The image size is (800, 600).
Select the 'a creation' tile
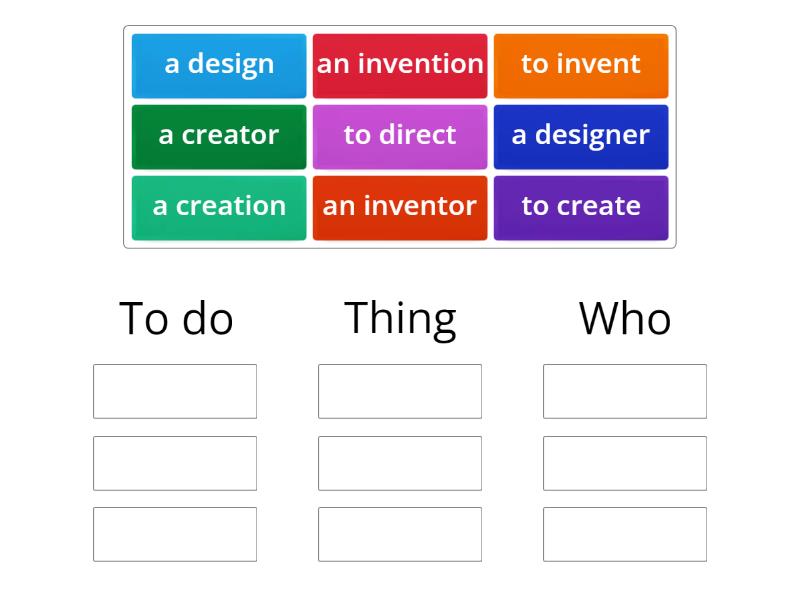(219, 207)
